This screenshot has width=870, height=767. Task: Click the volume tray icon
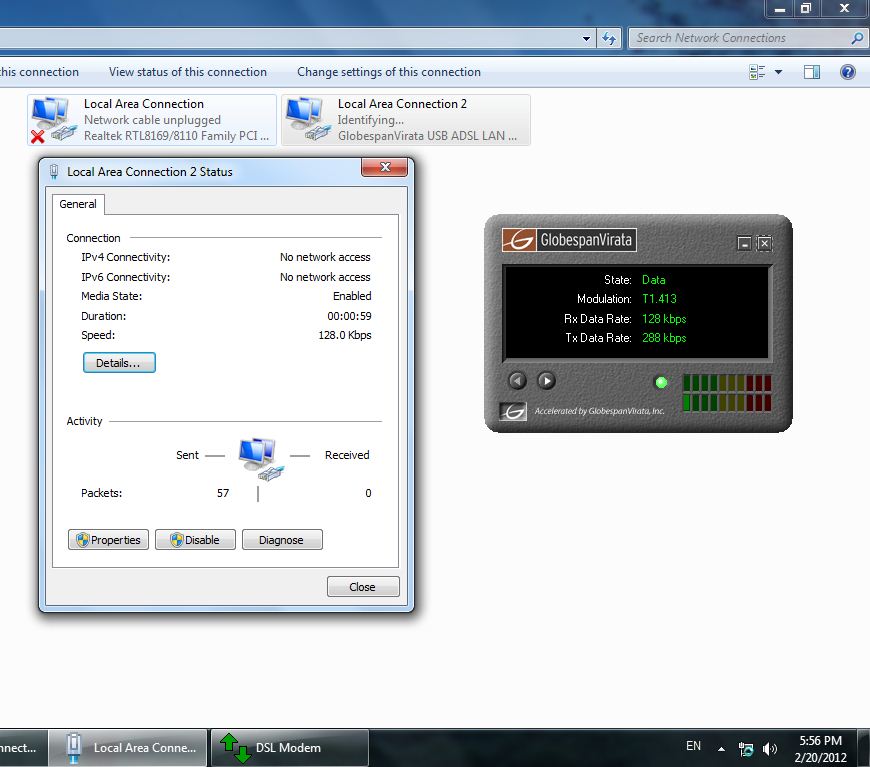tap(770, 749)
